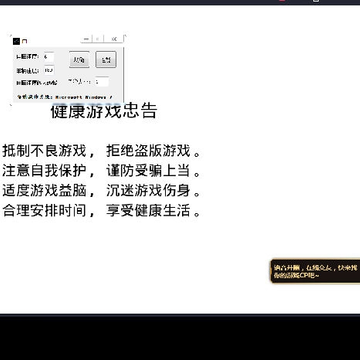Click the line '合理安排时间， 享受健康生活。'

click(x=102, y=210)
